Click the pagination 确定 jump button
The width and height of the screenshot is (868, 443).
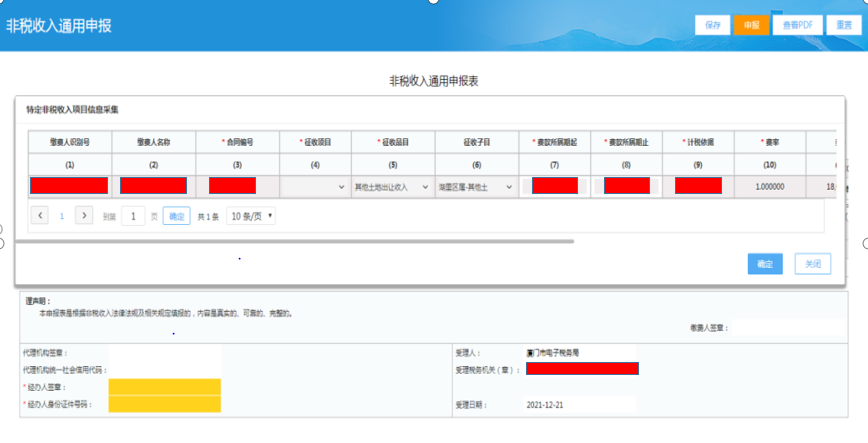pyautogui.click(x=177, y=216)
